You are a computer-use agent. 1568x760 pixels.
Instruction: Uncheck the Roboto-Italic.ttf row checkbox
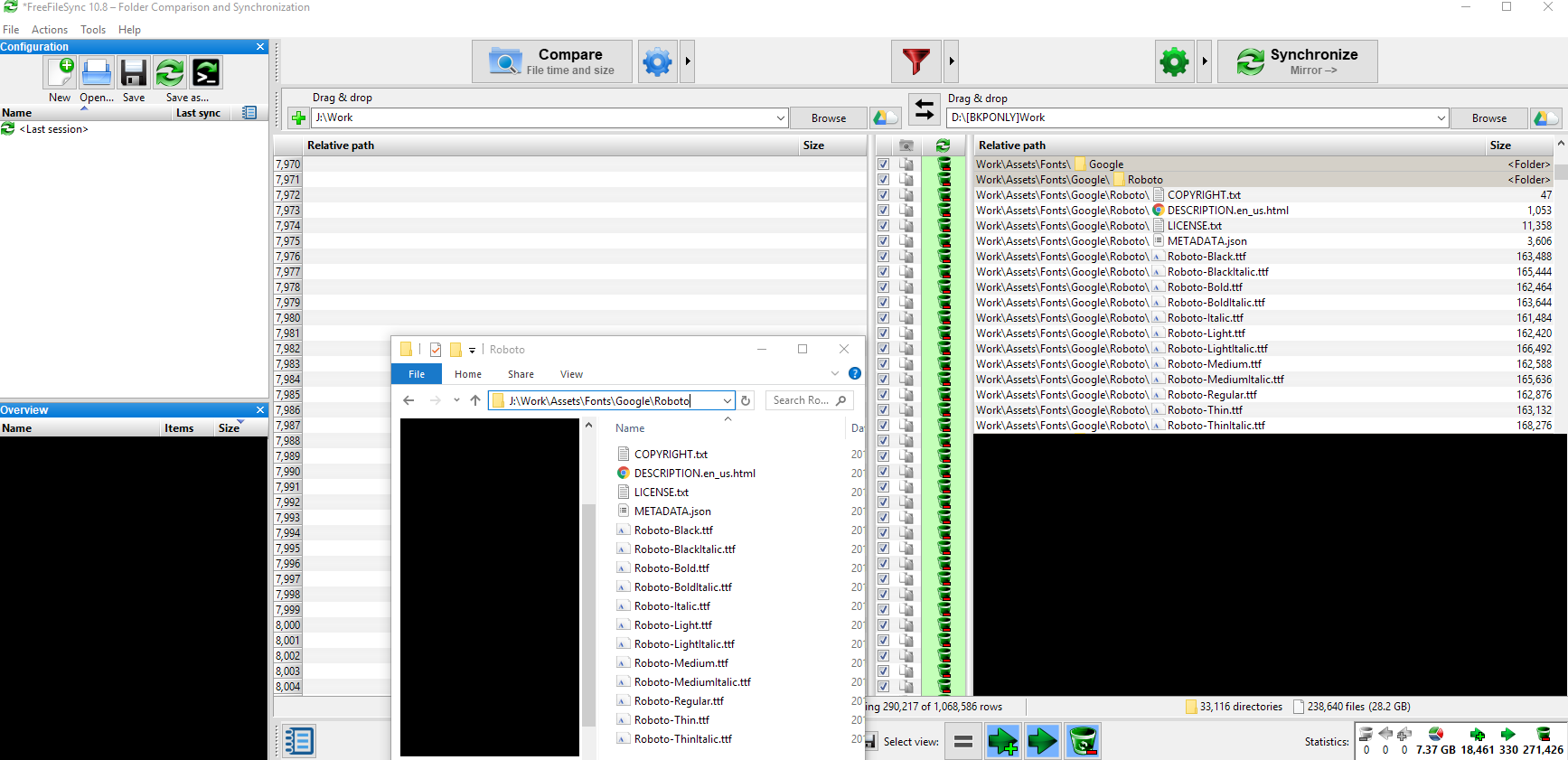(884, 318)
